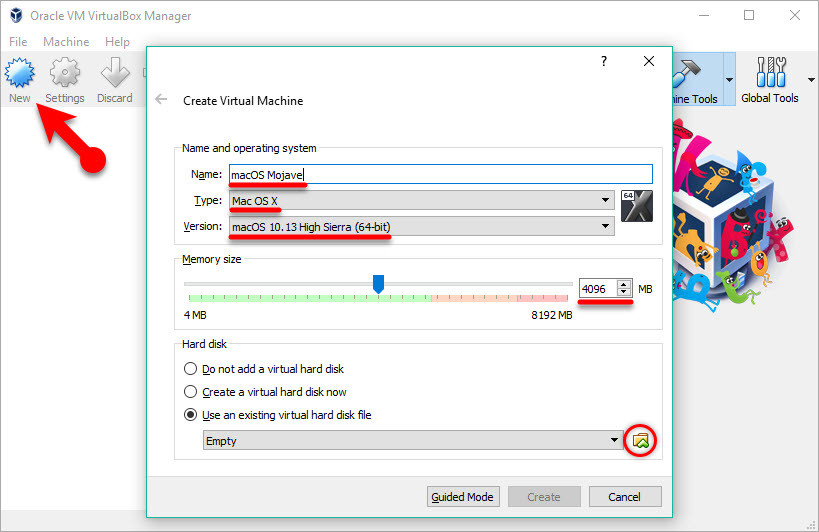The height and width of the screenshot is (532, 819).
Task: Open the Machine menu
Action: (66, 42)
